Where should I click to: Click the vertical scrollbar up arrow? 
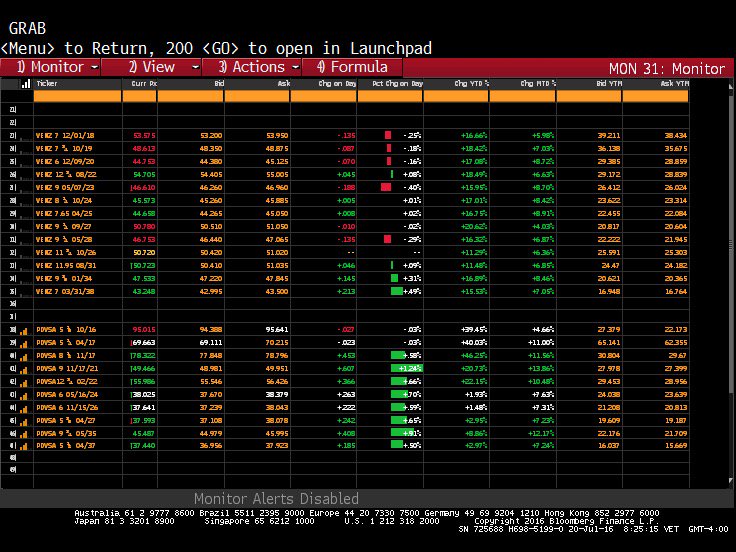point(730,86)
